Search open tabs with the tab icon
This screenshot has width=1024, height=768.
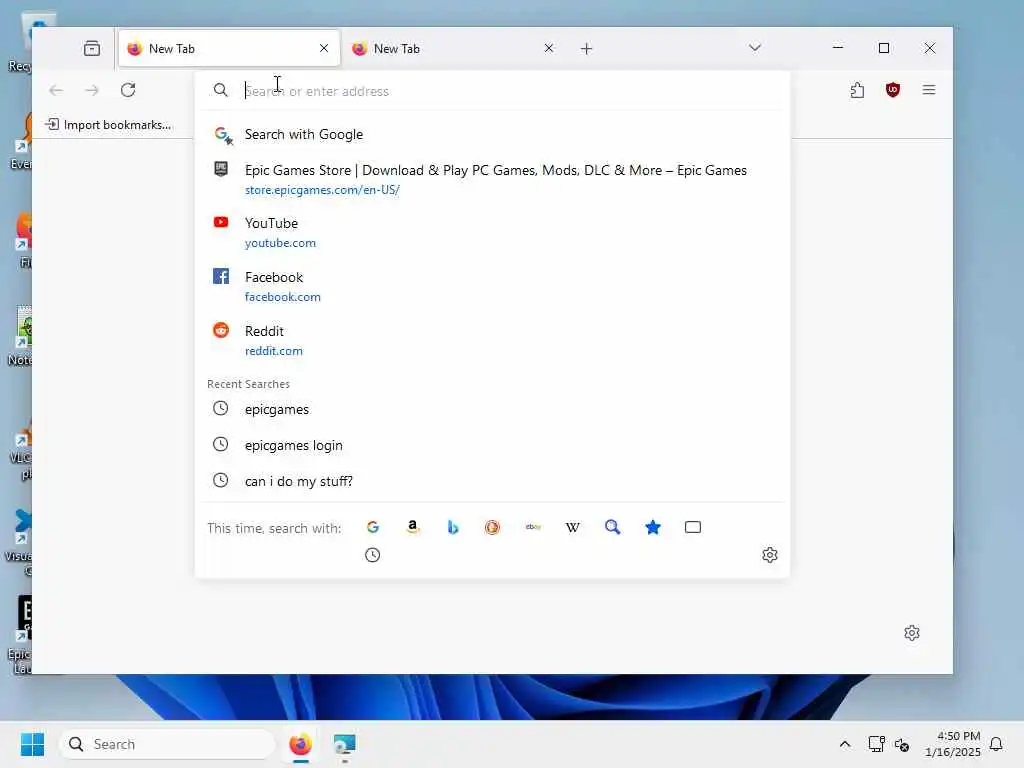point(693,527)
